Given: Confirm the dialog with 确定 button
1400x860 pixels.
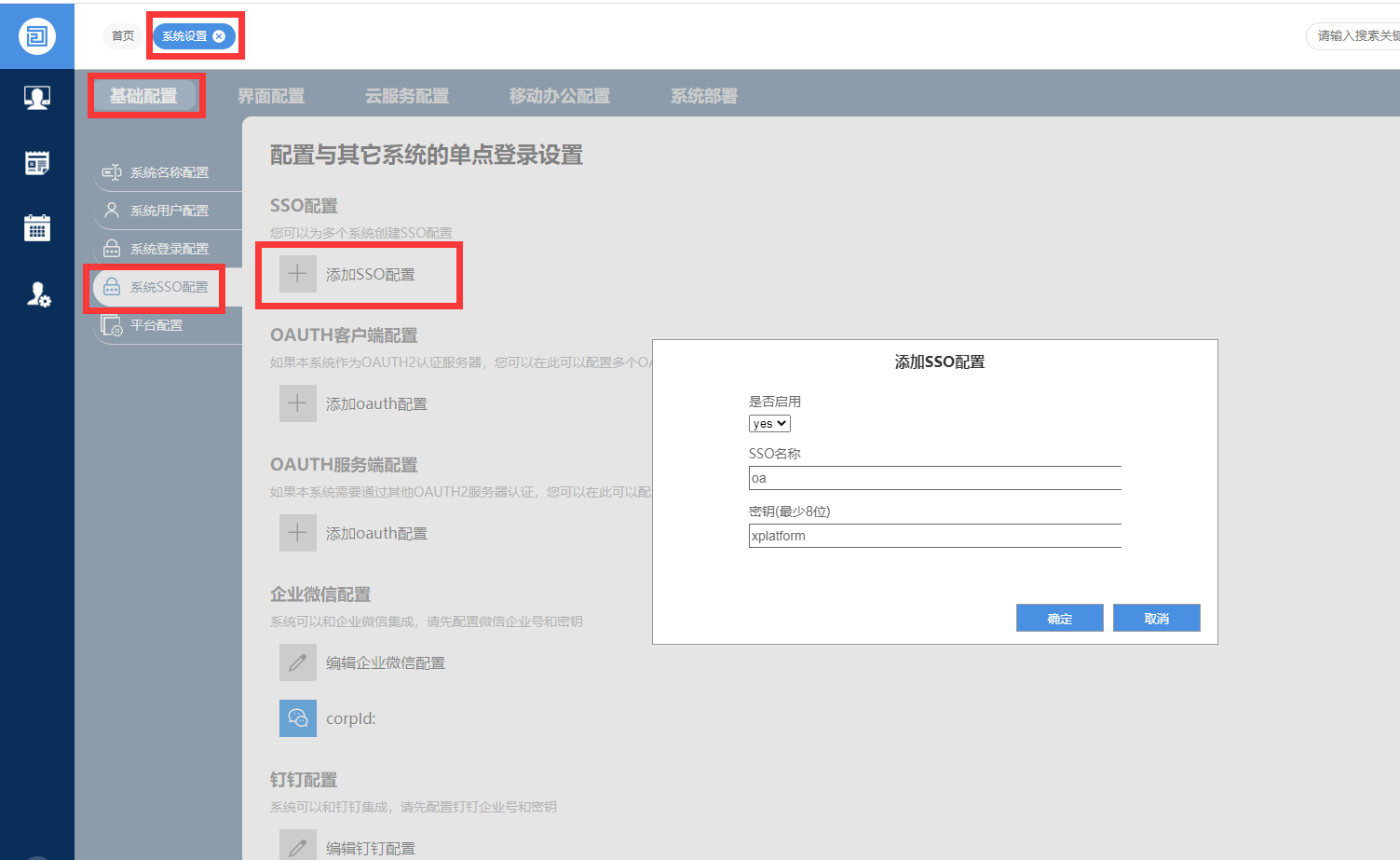Looking at the screenshot, I should (1060, 618).
